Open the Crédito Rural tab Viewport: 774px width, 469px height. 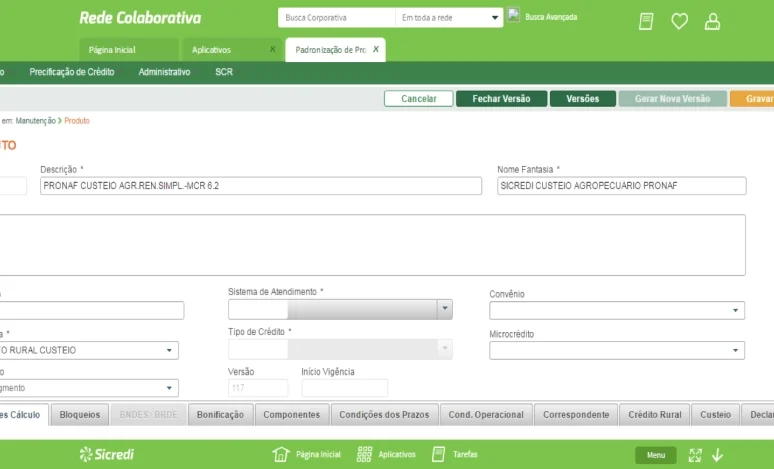click(655, 415)
